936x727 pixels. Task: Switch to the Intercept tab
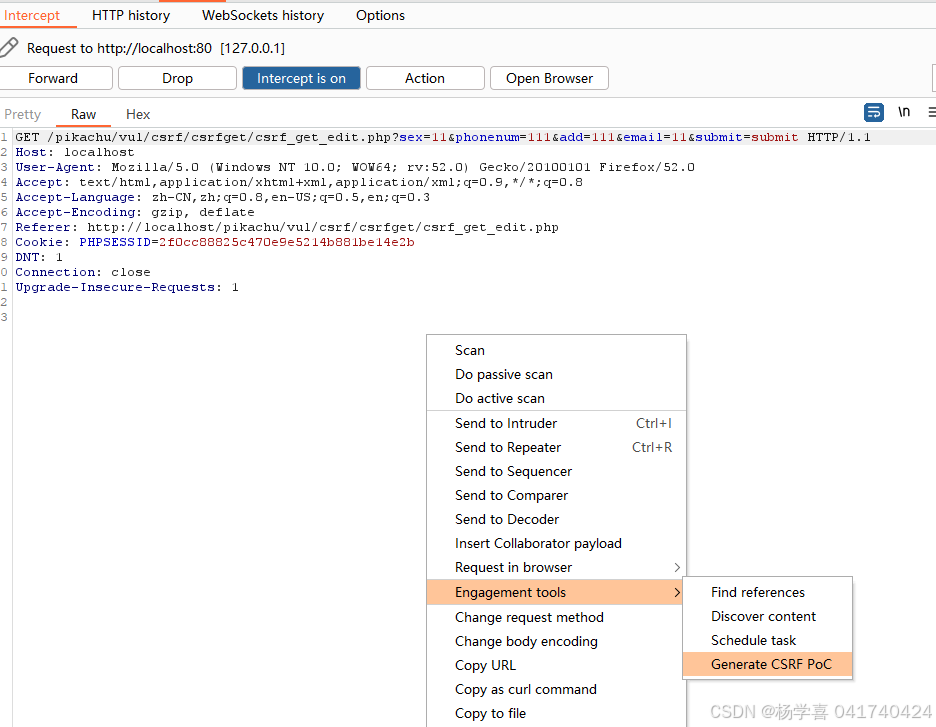coord(32,16)
